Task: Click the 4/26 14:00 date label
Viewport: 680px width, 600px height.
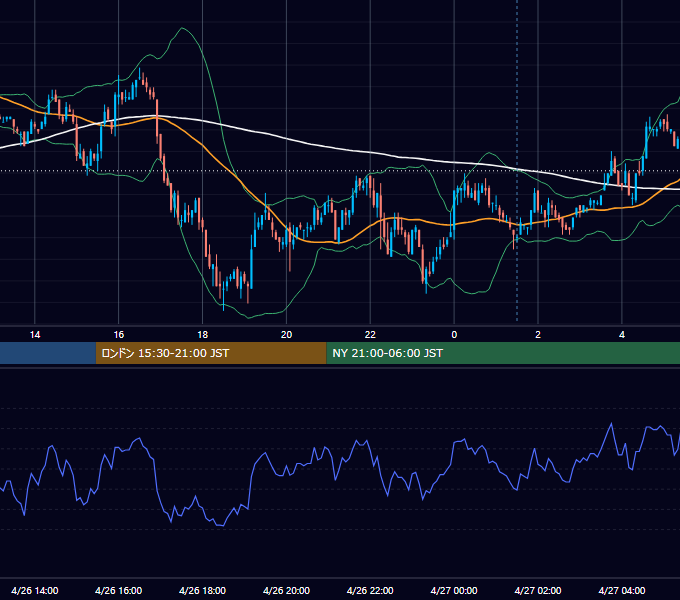Action: [35, 590]
